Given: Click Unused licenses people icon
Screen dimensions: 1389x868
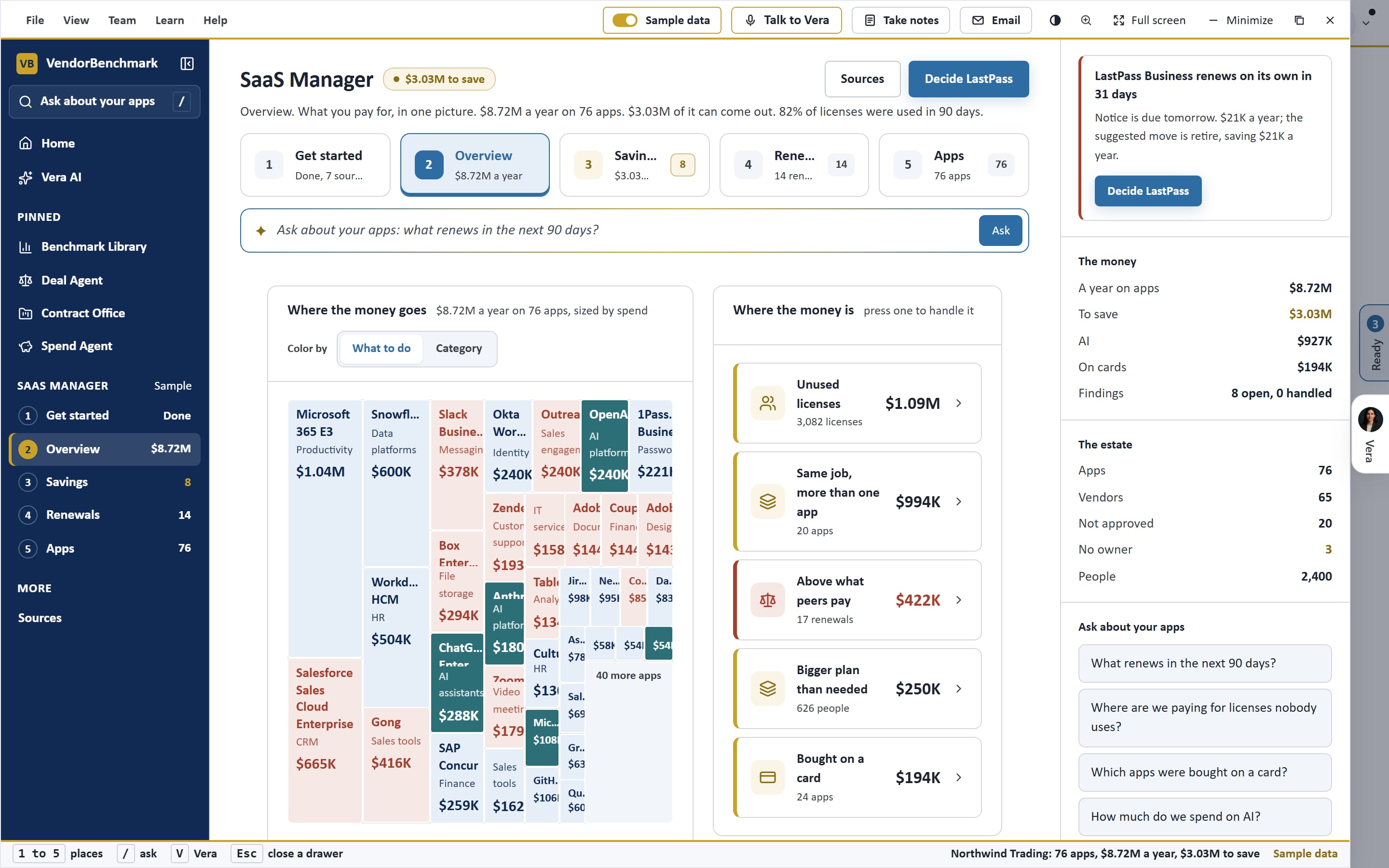Looking at the screenshot, I should (x=767, y=403).
